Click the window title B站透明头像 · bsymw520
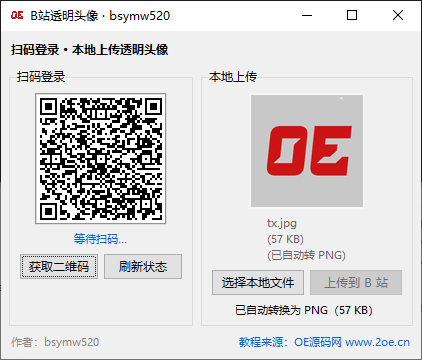The width and height of the screenshot is (422, 360). [x=100, y=16]
